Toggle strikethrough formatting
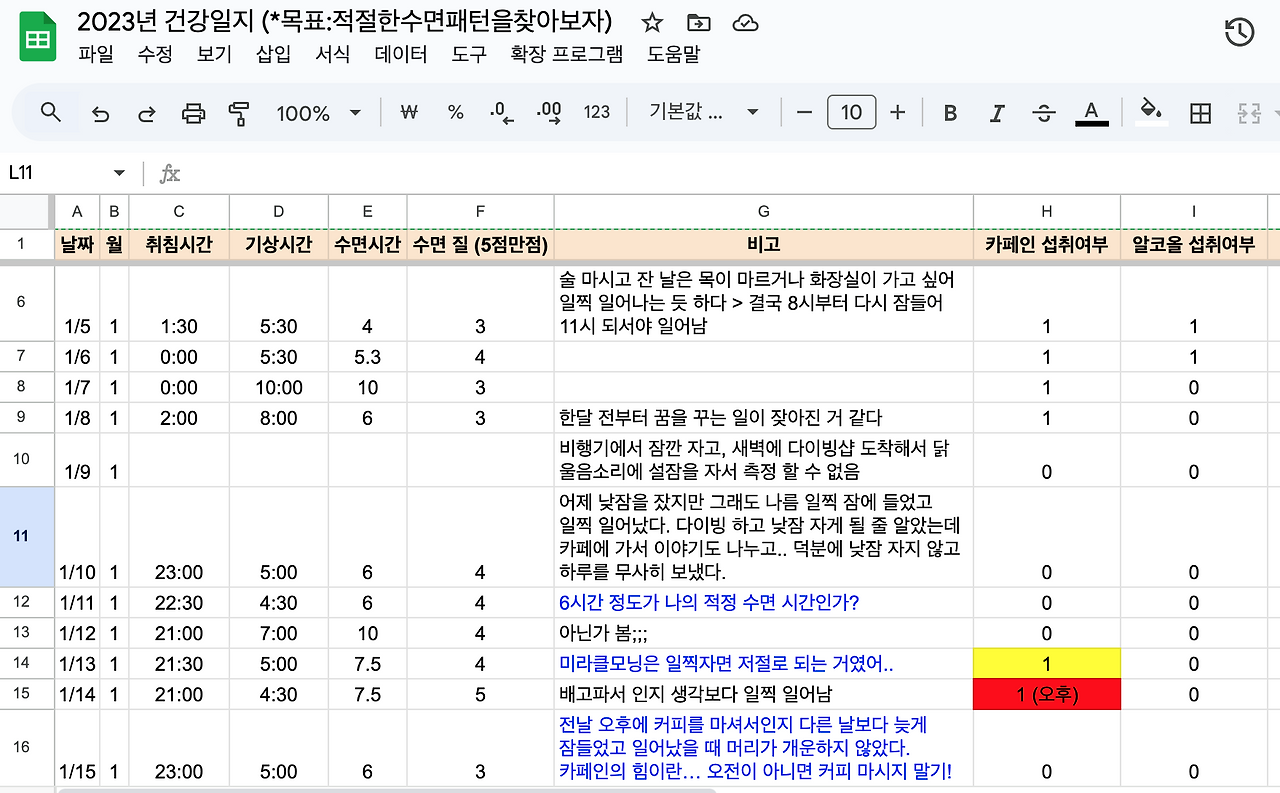This screenshot has width=1280, height=793. pyautogui.click(x=1043, y=112)
